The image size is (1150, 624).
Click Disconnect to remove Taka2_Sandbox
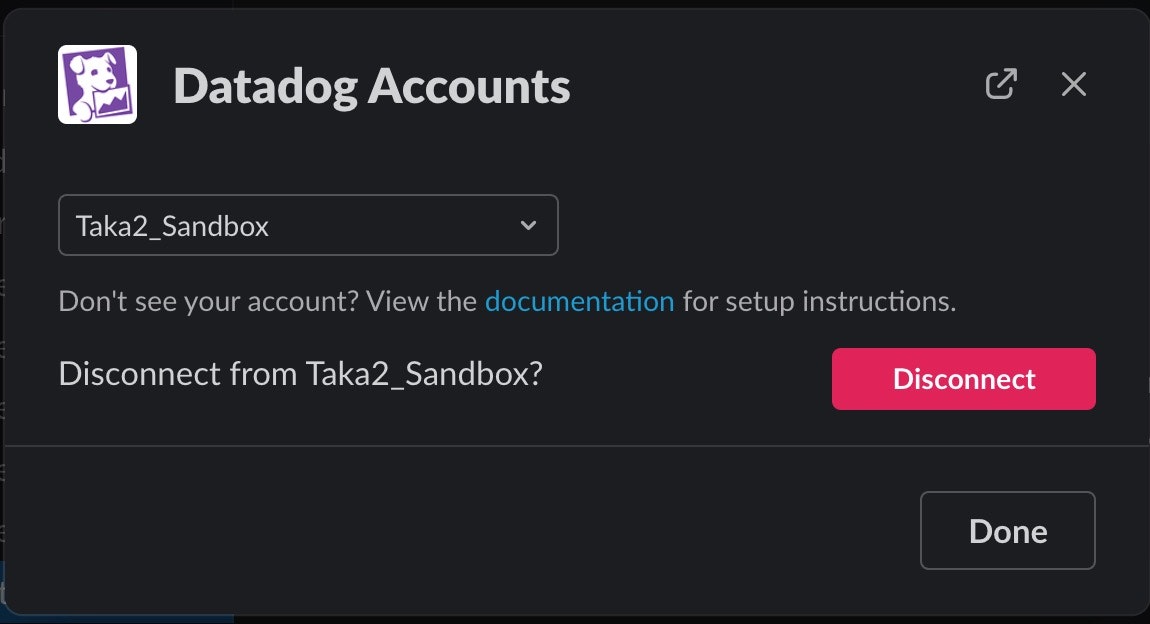tap(963, 379)
